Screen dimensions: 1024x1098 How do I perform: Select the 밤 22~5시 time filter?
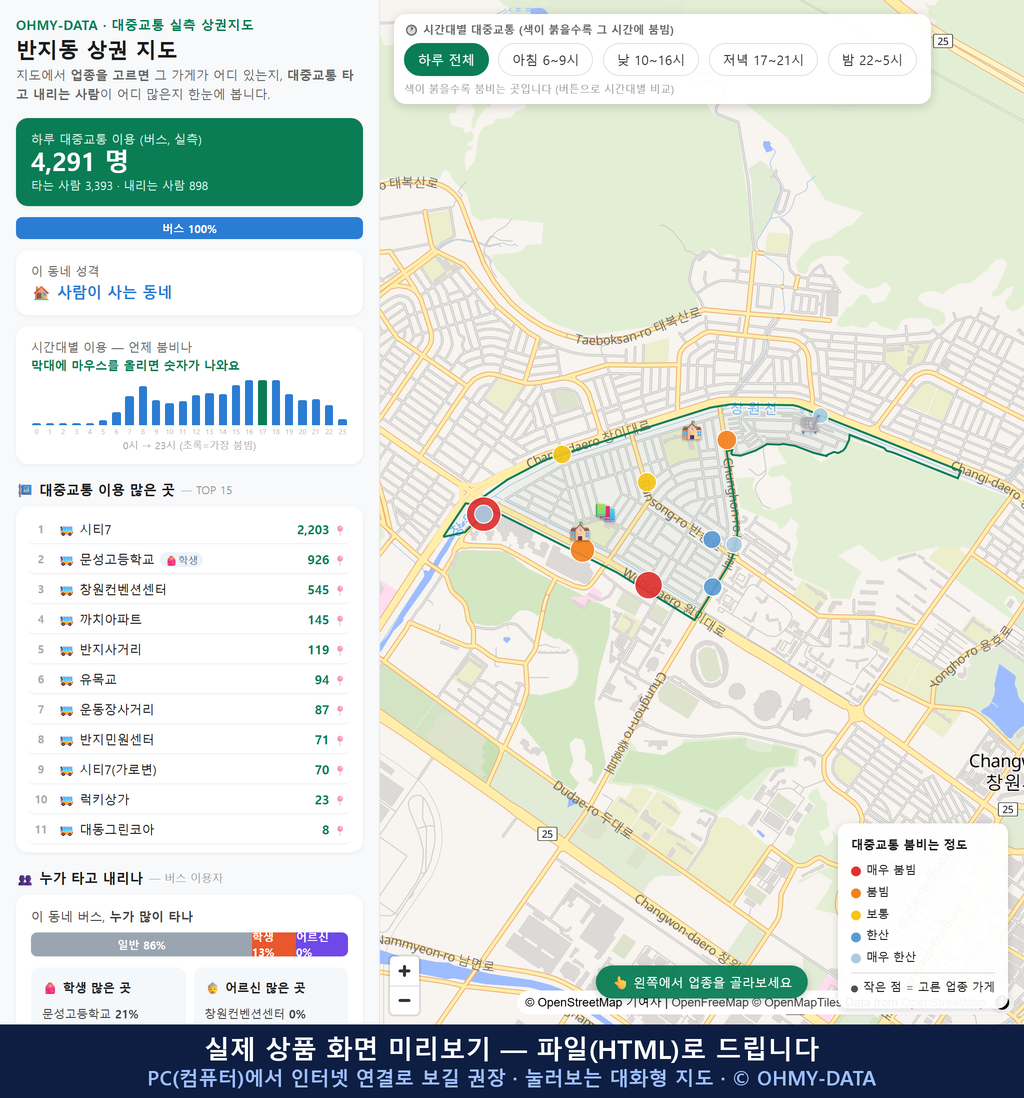pyautogui.click(x=872, y=60)
